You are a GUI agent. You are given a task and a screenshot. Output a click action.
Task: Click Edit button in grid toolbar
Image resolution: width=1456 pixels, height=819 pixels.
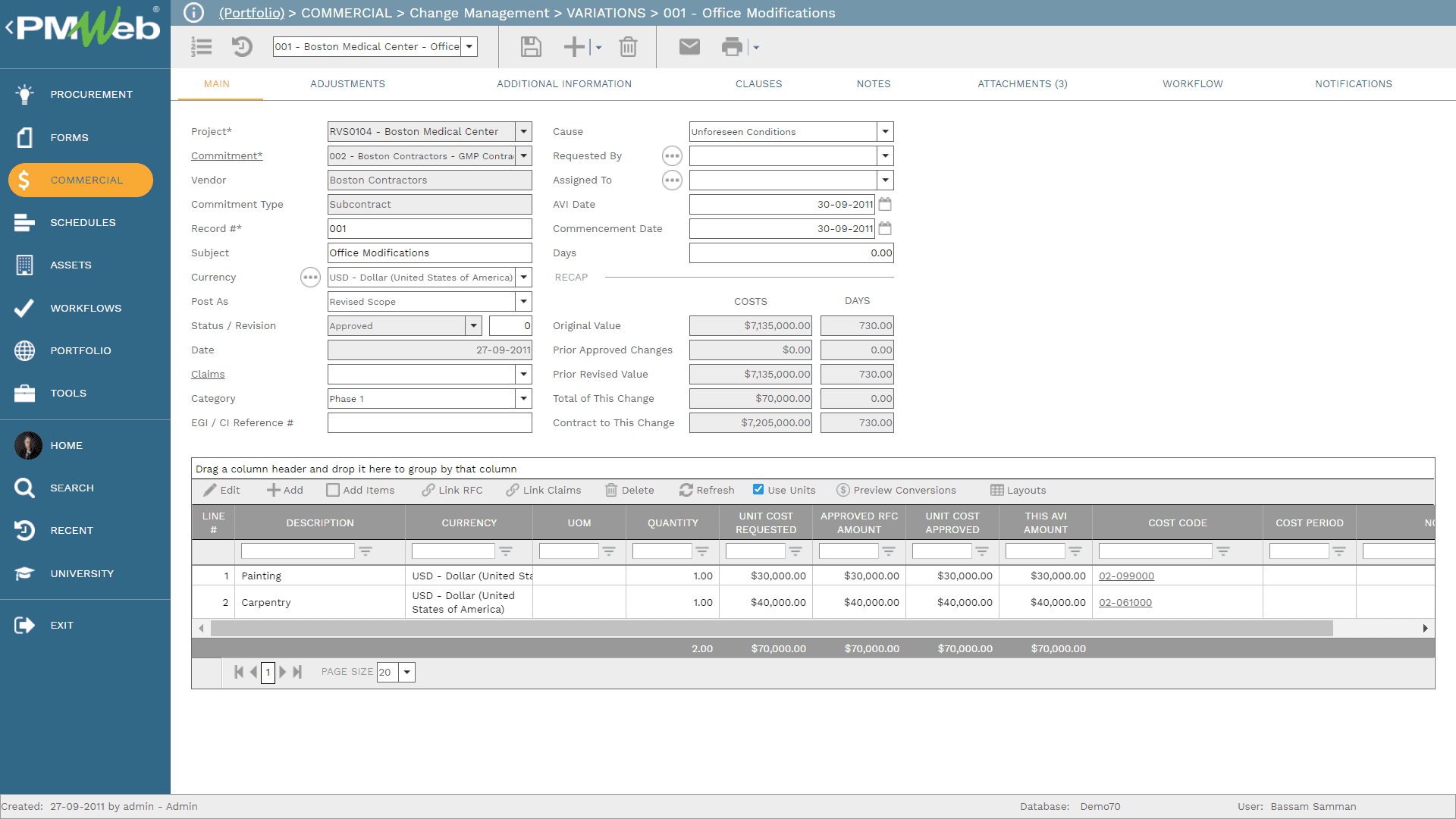click(221, 490)
